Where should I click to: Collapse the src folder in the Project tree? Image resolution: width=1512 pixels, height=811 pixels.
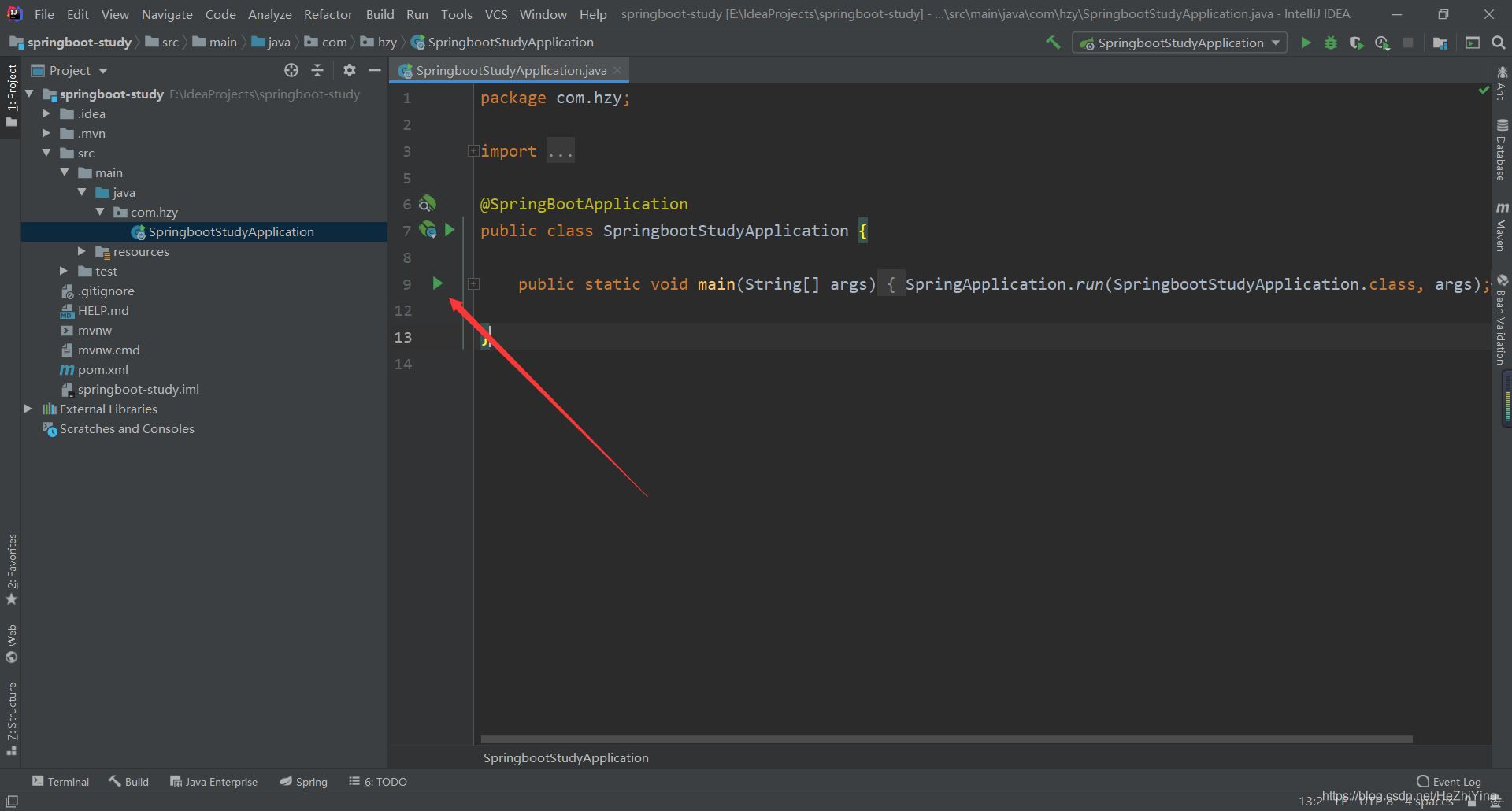pyautogui.click(x=47, y=153)
